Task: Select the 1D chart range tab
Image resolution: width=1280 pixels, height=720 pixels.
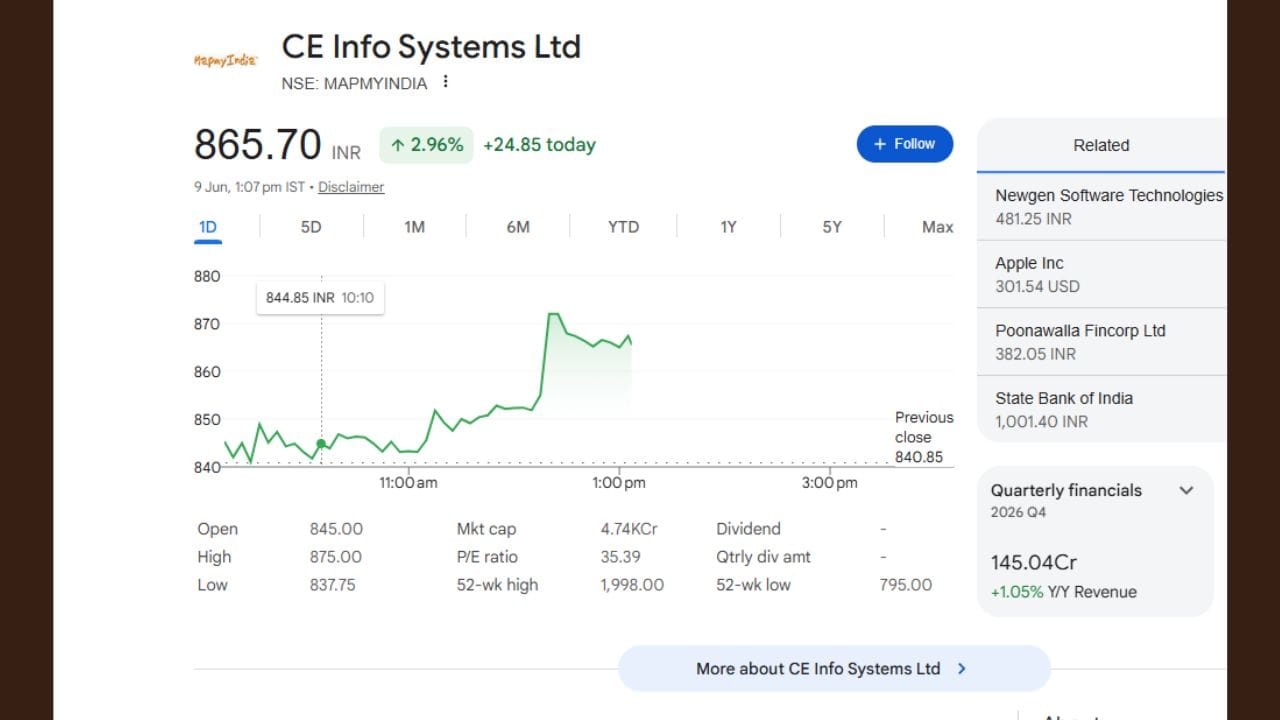Action: pyautogui.click(x=208, y=227)
